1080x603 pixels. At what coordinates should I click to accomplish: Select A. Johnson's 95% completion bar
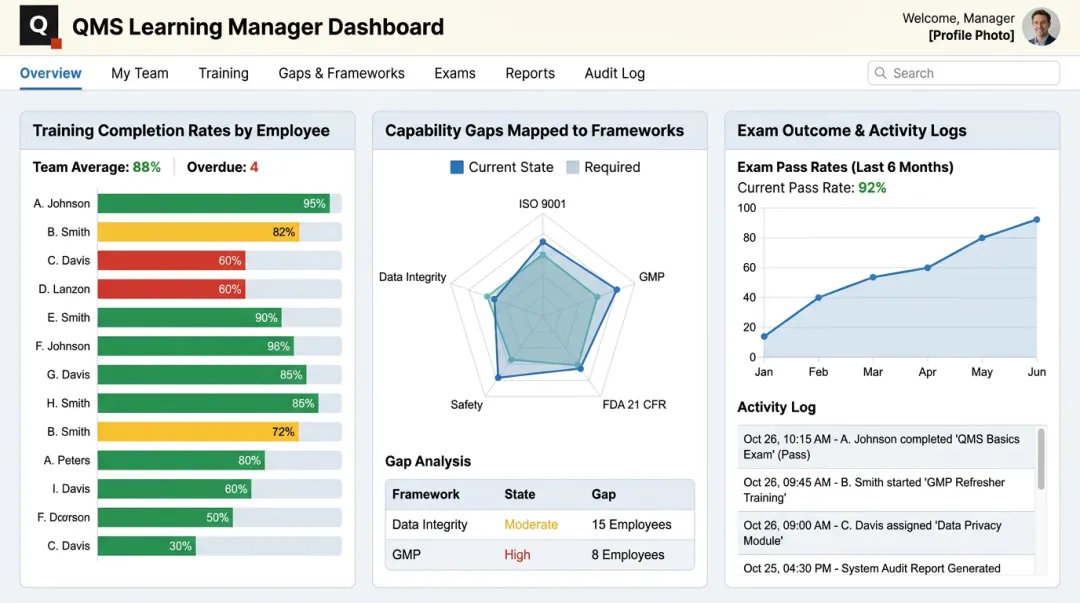214,203
